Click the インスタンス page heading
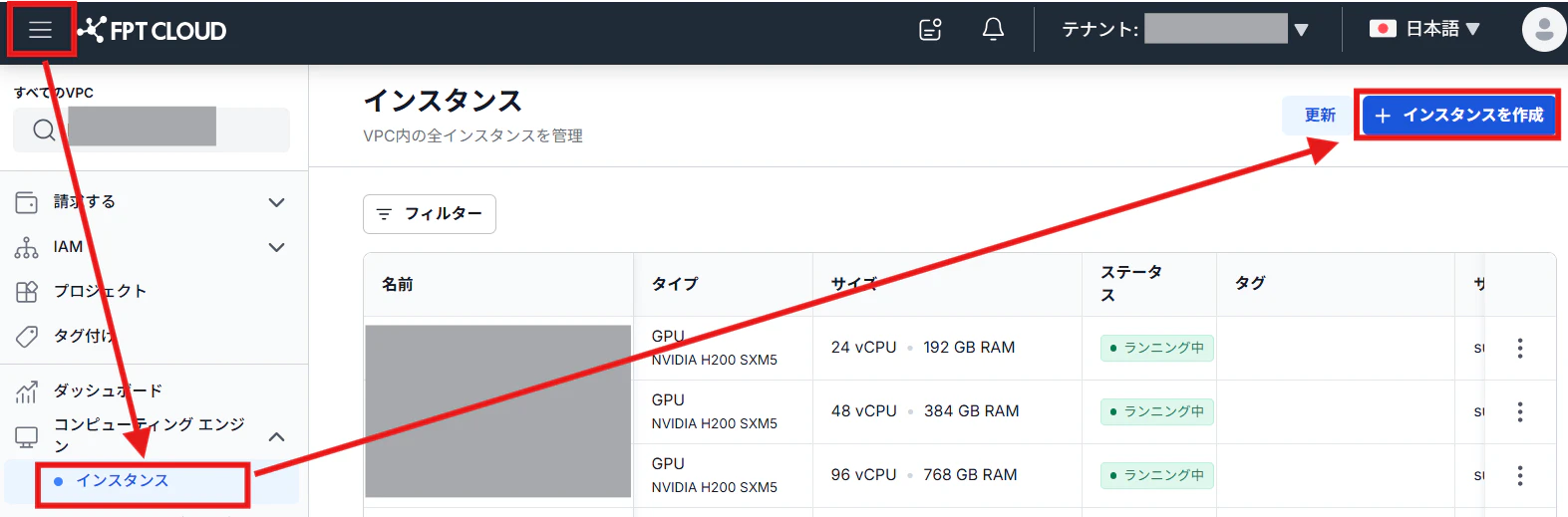The width and height of the screenshot is (1568, 517). 443,101
